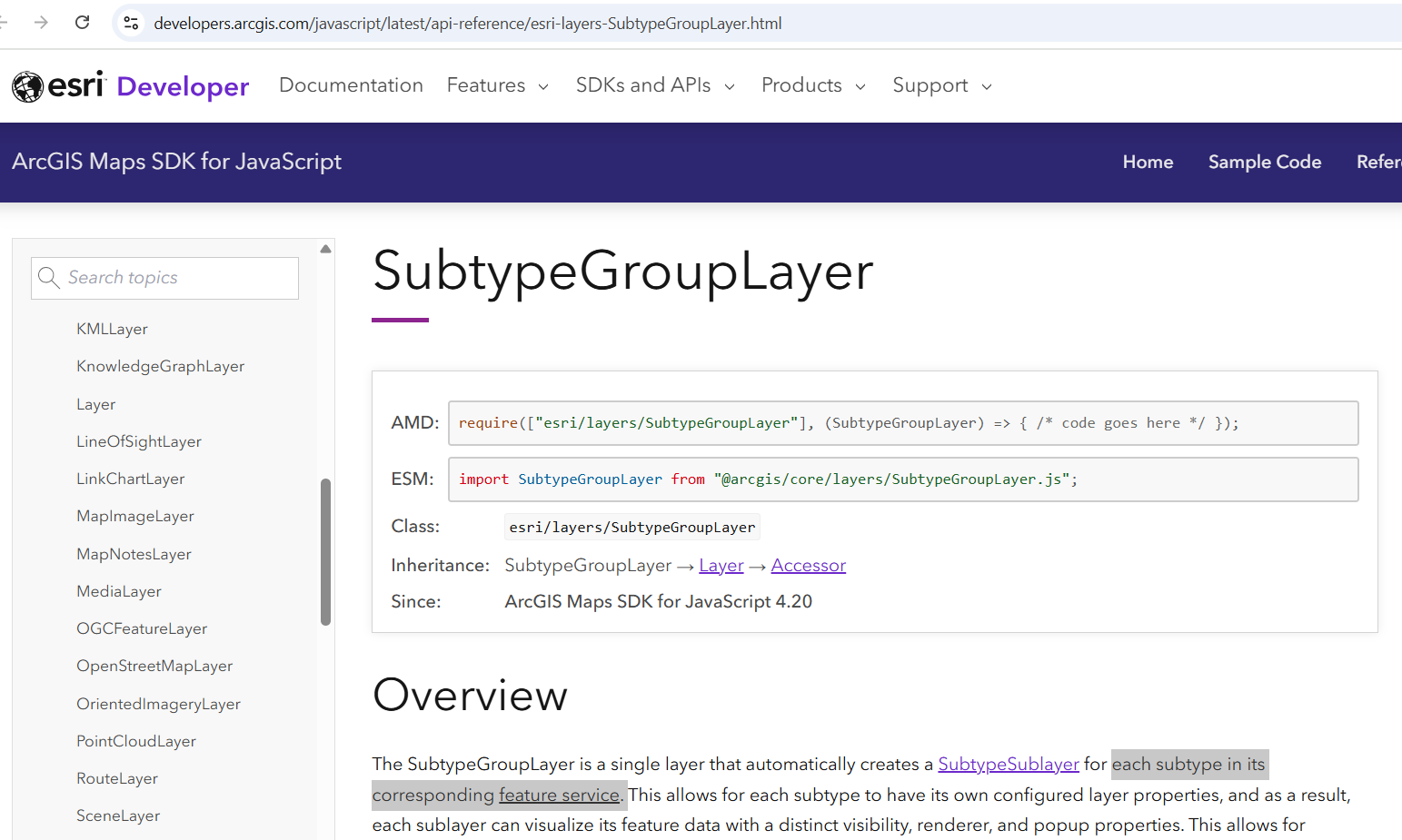
Task: Open the Accessor inheritance link
Action: tap(808, 565)
